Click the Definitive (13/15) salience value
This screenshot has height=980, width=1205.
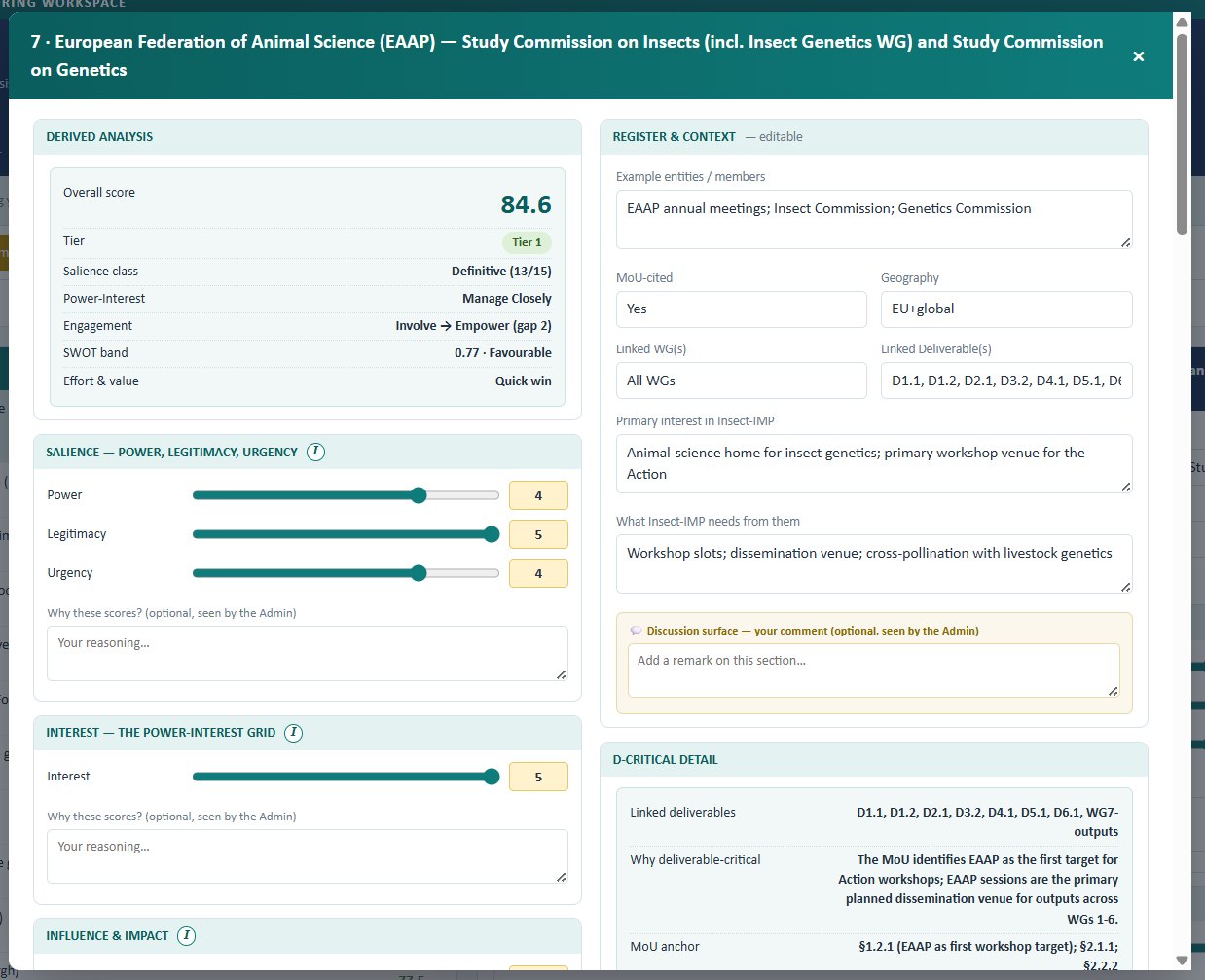501,272
